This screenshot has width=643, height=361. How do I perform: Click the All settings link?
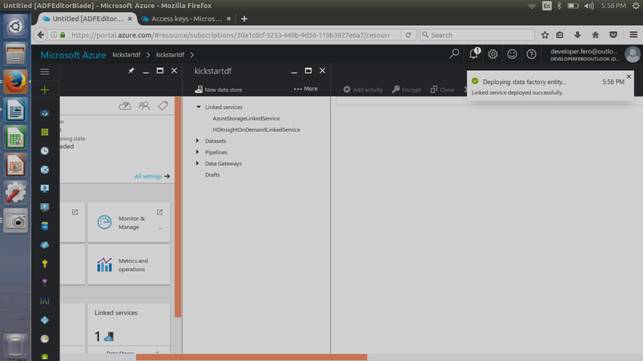pyautogui.click(x=152, y=176)
